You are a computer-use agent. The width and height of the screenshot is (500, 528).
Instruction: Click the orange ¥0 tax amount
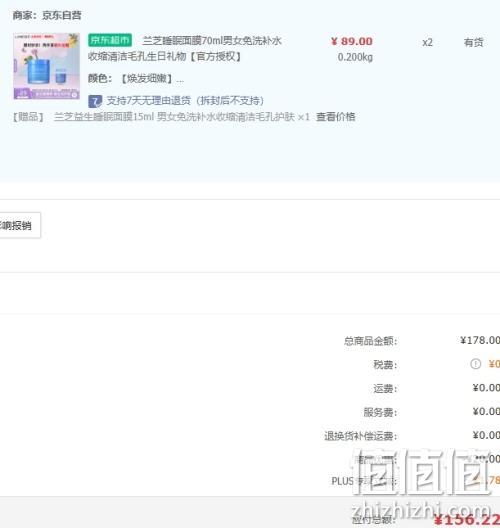[x=494, y=364]
